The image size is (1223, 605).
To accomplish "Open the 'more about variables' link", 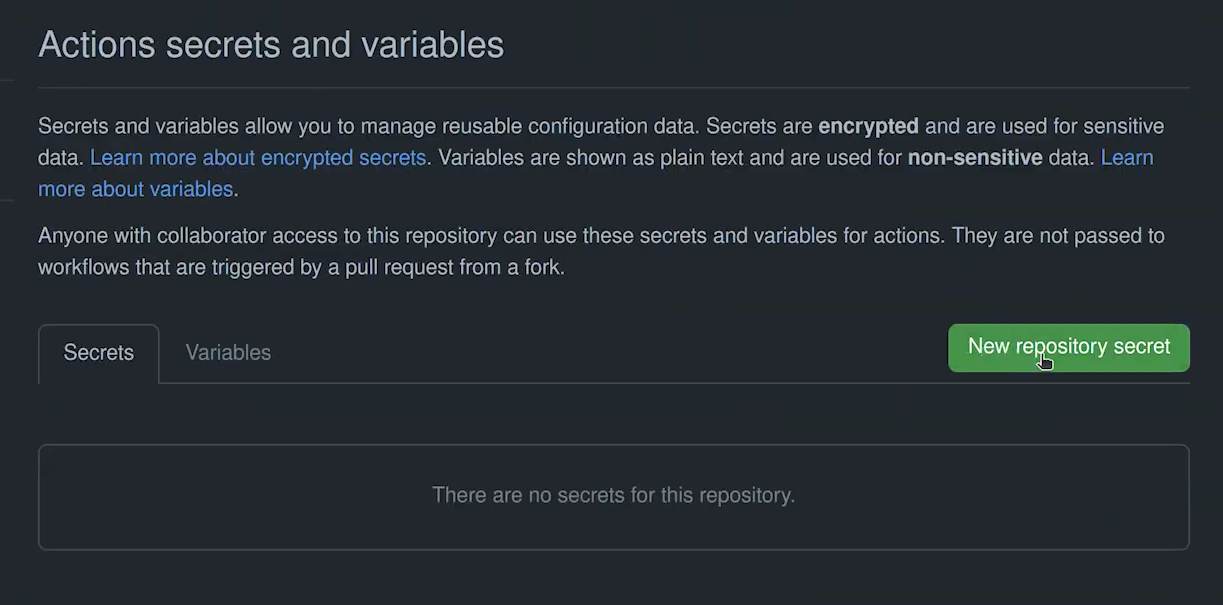I will coord(135,189).
